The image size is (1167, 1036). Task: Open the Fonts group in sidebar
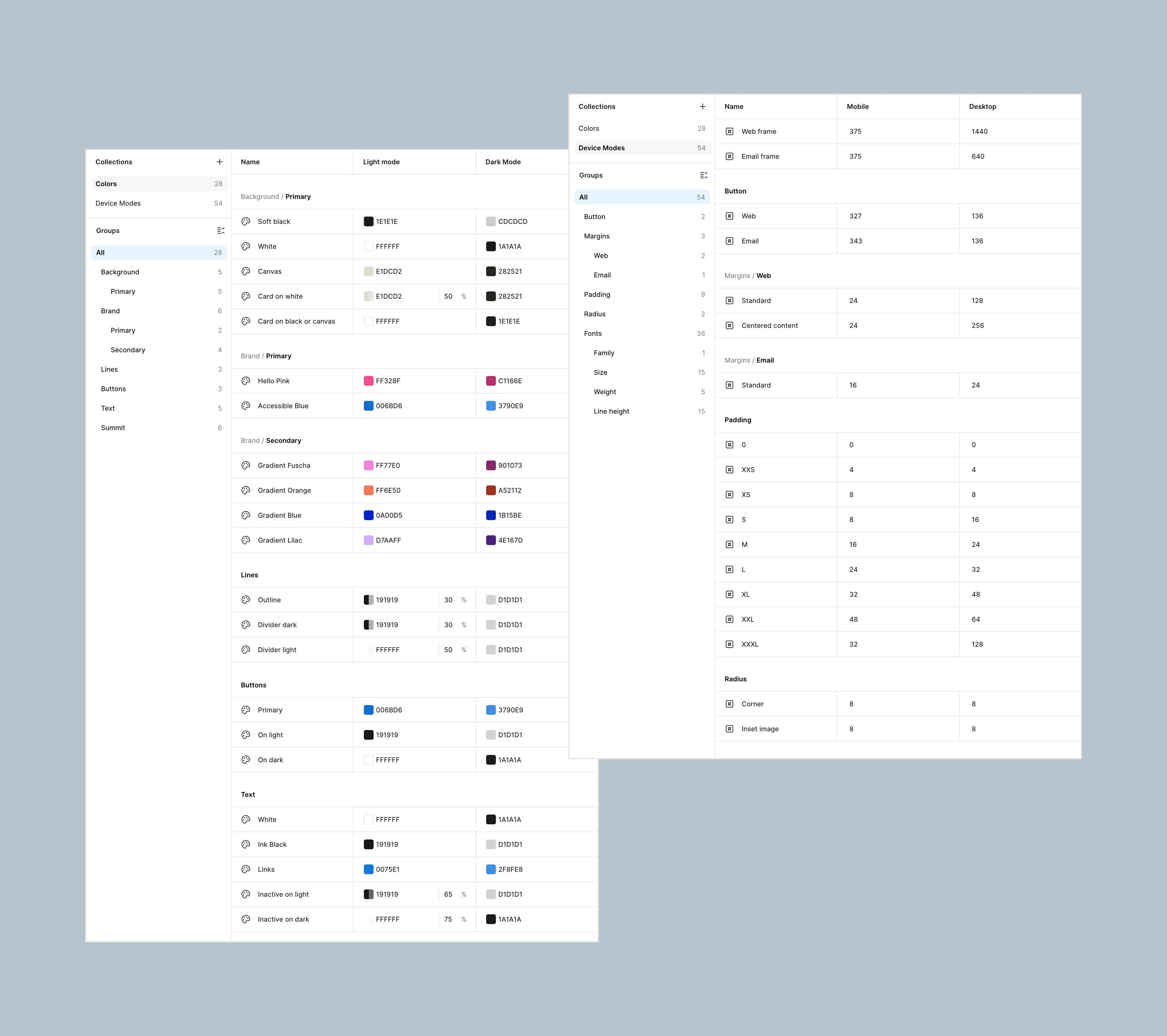tap(593, 333)
